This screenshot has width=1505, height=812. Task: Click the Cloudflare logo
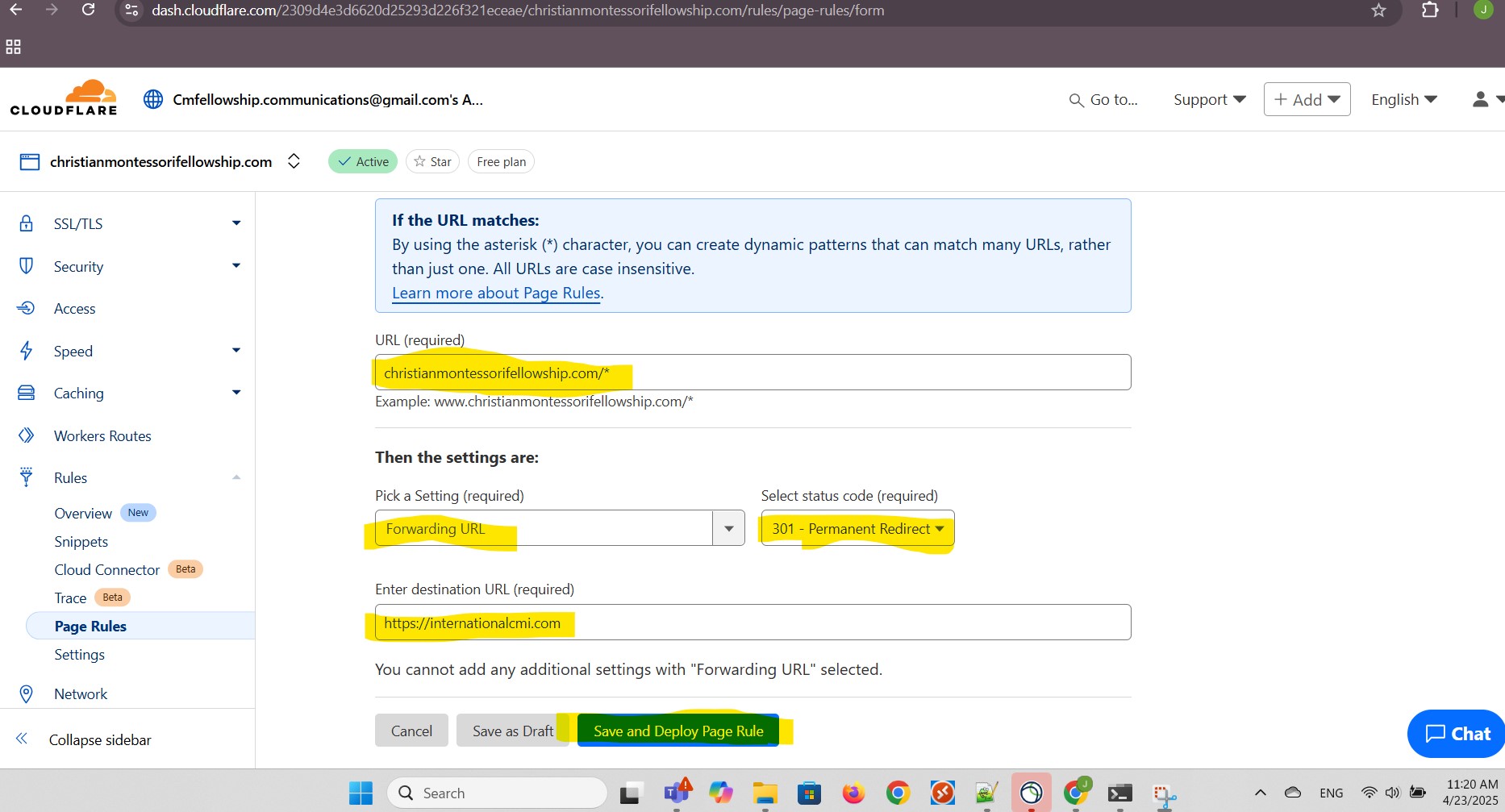tap(64, 98)
